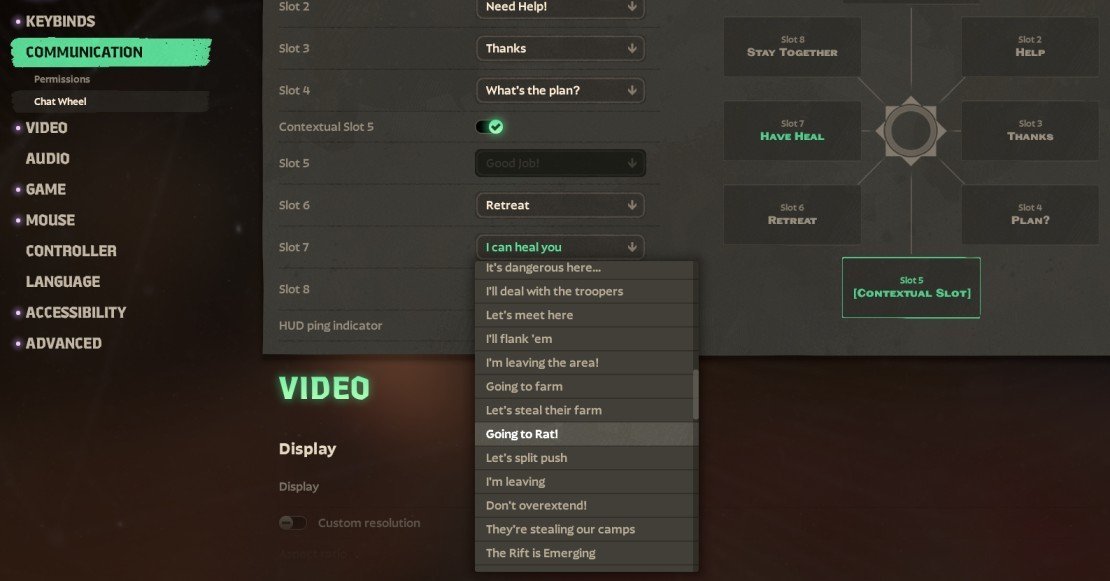The height and width of the screenshot is (581, 1110).
Task: Choose 'I'll deal with the troopers' option
Action: coord(584,292)
